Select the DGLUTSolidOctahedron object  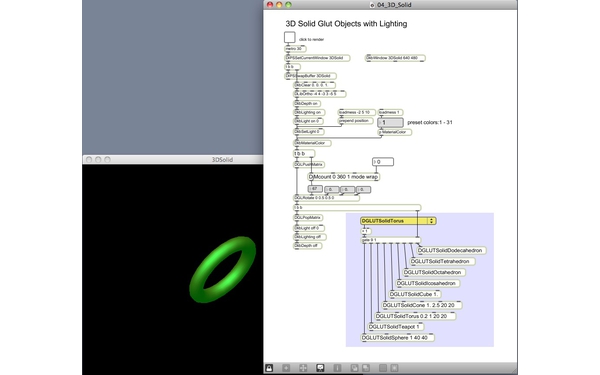tap(434, 272)
